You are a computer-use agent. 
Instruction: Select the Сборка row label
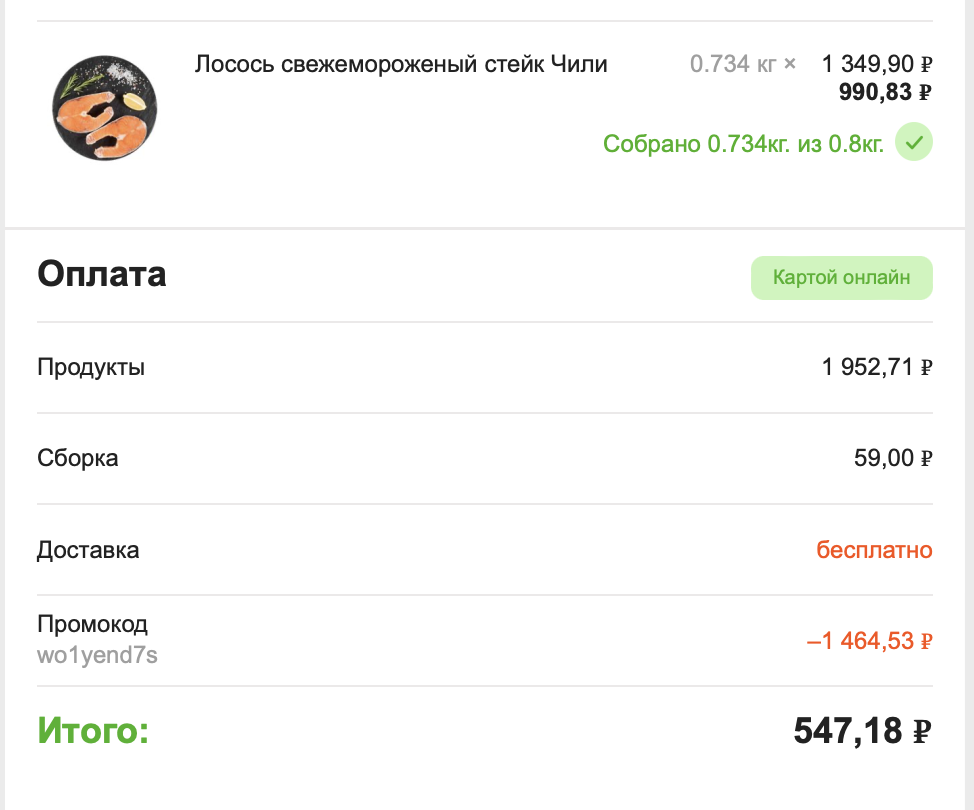pyautogui.click(x=78, y=458)
